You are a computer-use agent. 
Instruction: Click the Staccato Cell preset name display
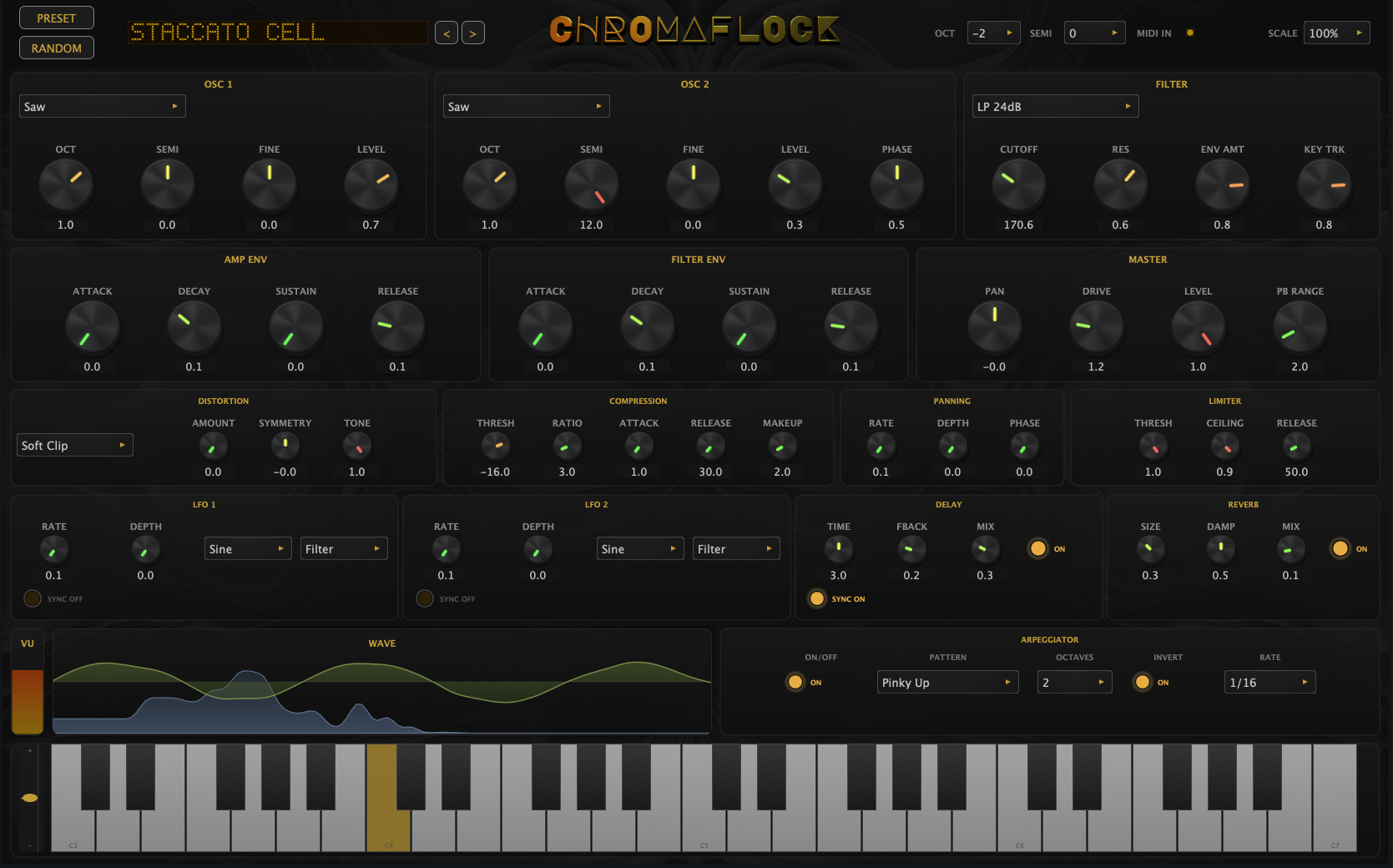click(277, 33)
